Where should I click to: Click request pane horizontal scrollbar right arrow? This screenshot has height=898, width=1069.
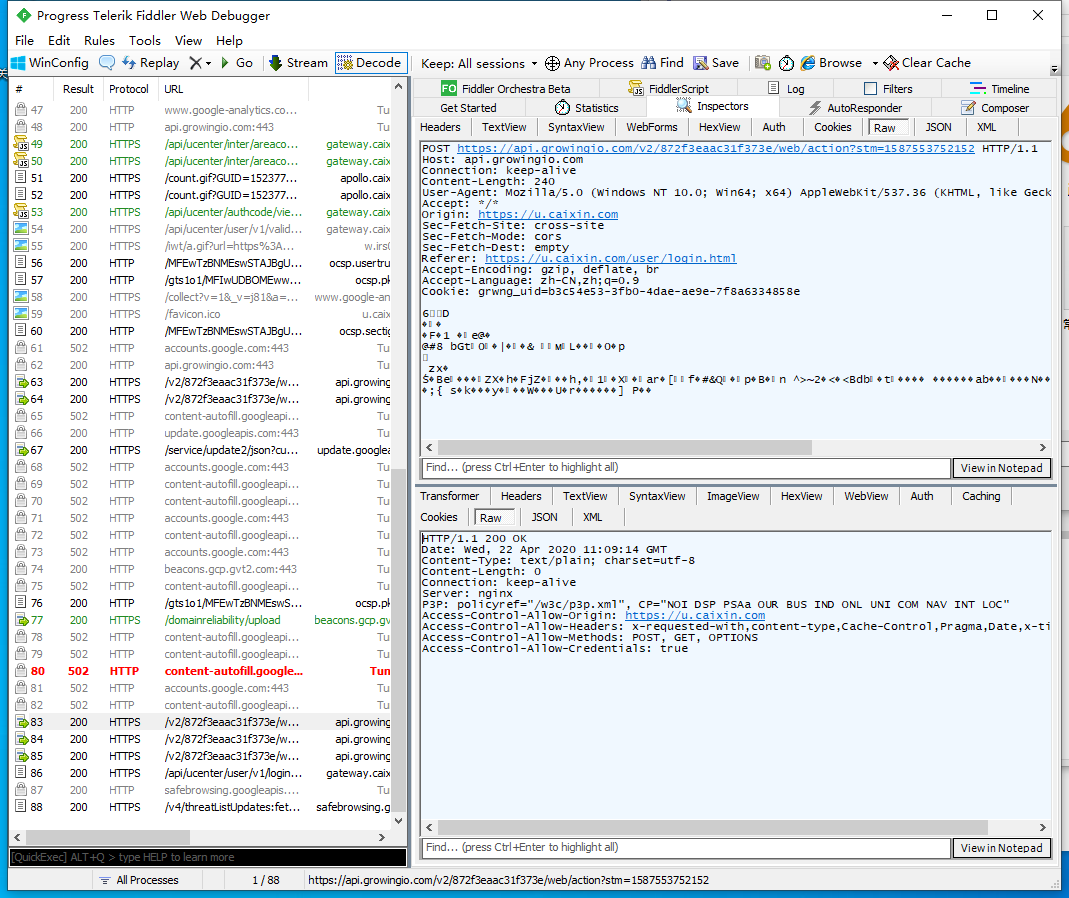[x=1042, y=447]
